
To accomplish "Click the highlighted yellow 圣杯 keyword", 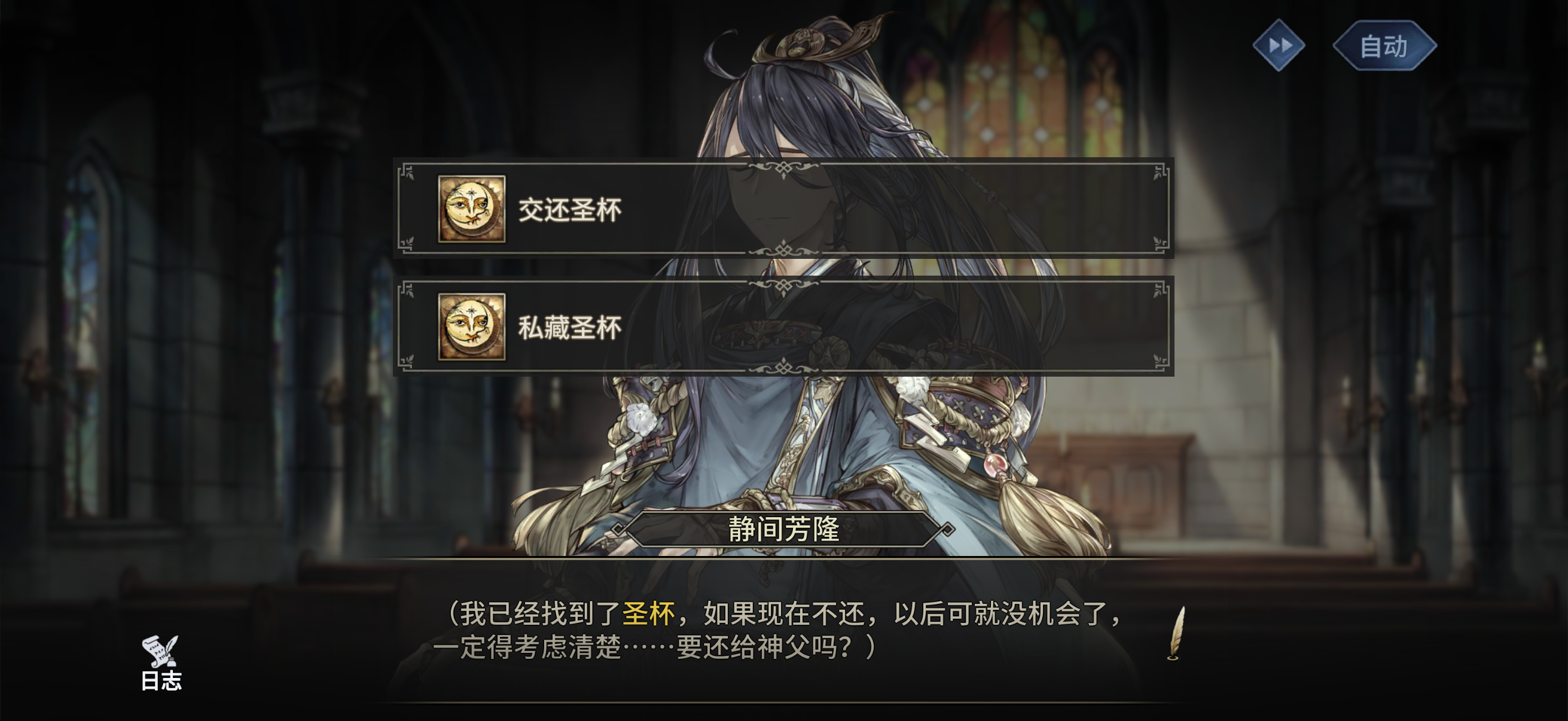I will pyautogui.click(x=648, y=613).
